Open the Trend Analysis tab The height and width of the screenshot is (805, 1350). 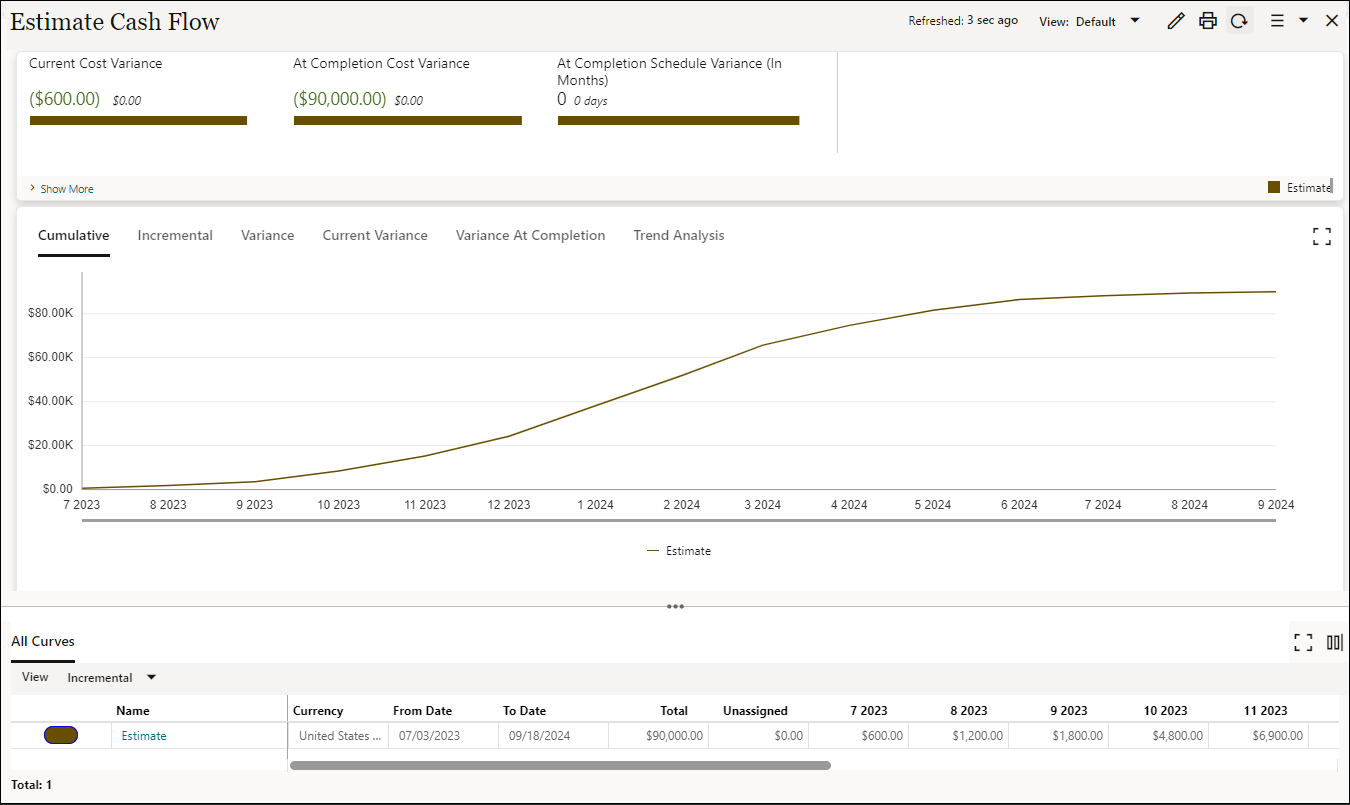tap(679, 235)
